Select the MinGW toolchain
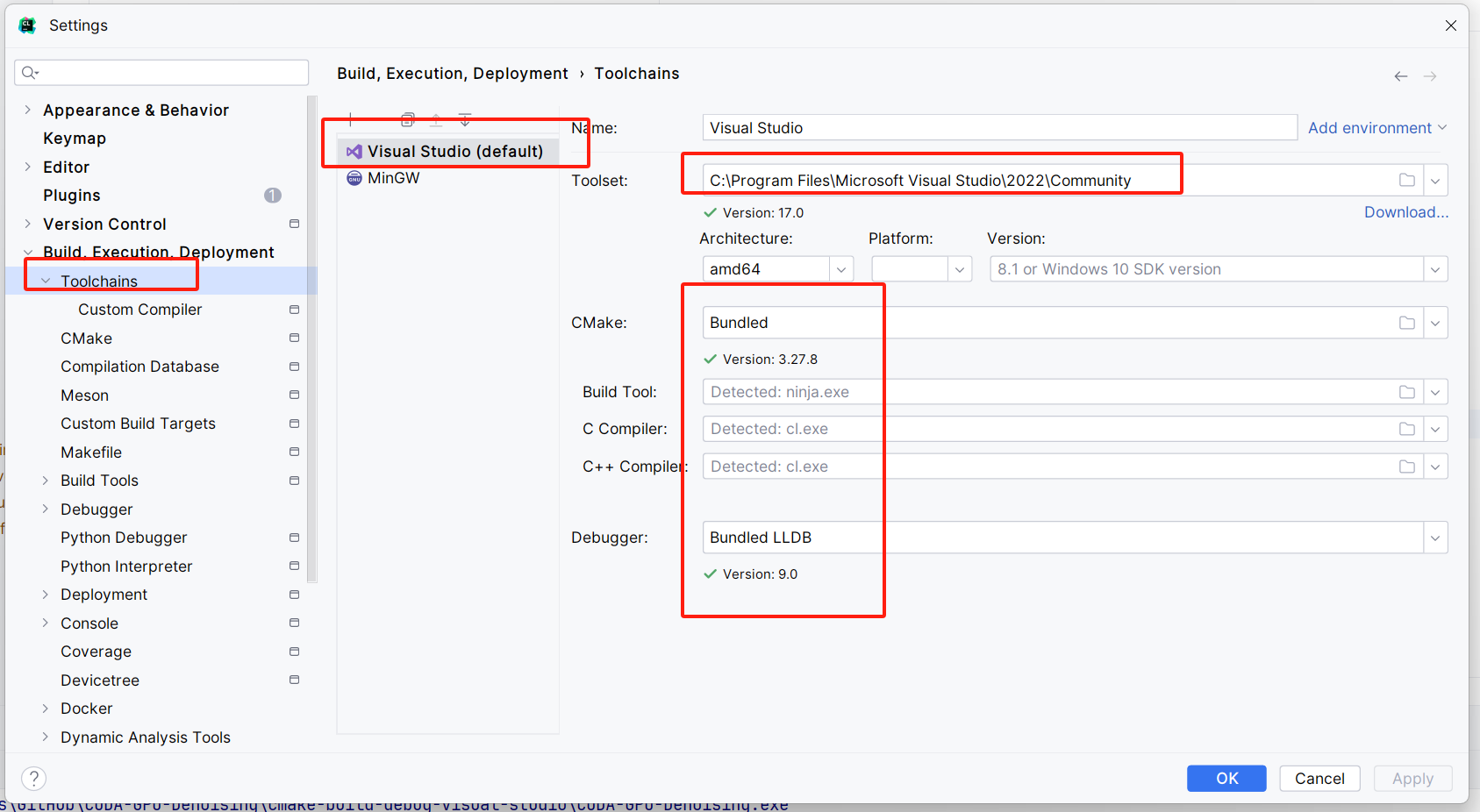Viewport: 1480px width, 812px height. [x=393, y=178]
